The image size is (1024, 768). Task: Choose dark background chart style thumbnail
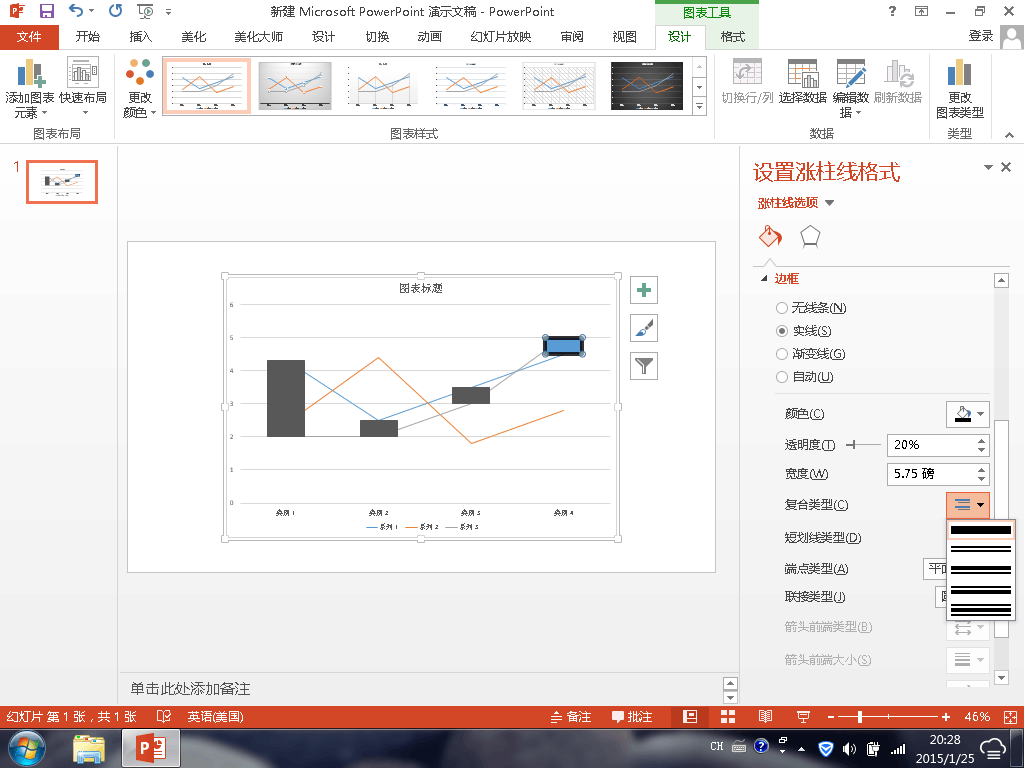[x=647, y=86]
